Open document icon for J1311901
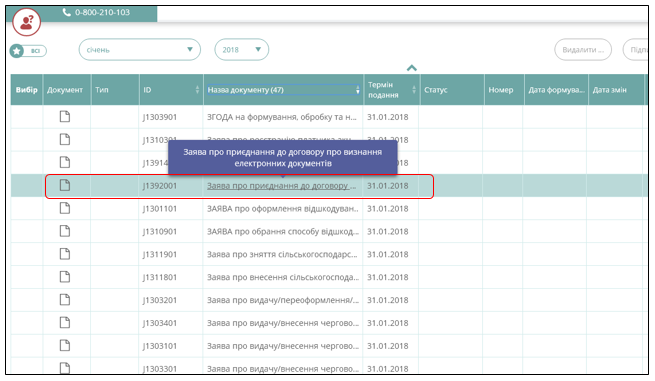 65,254
